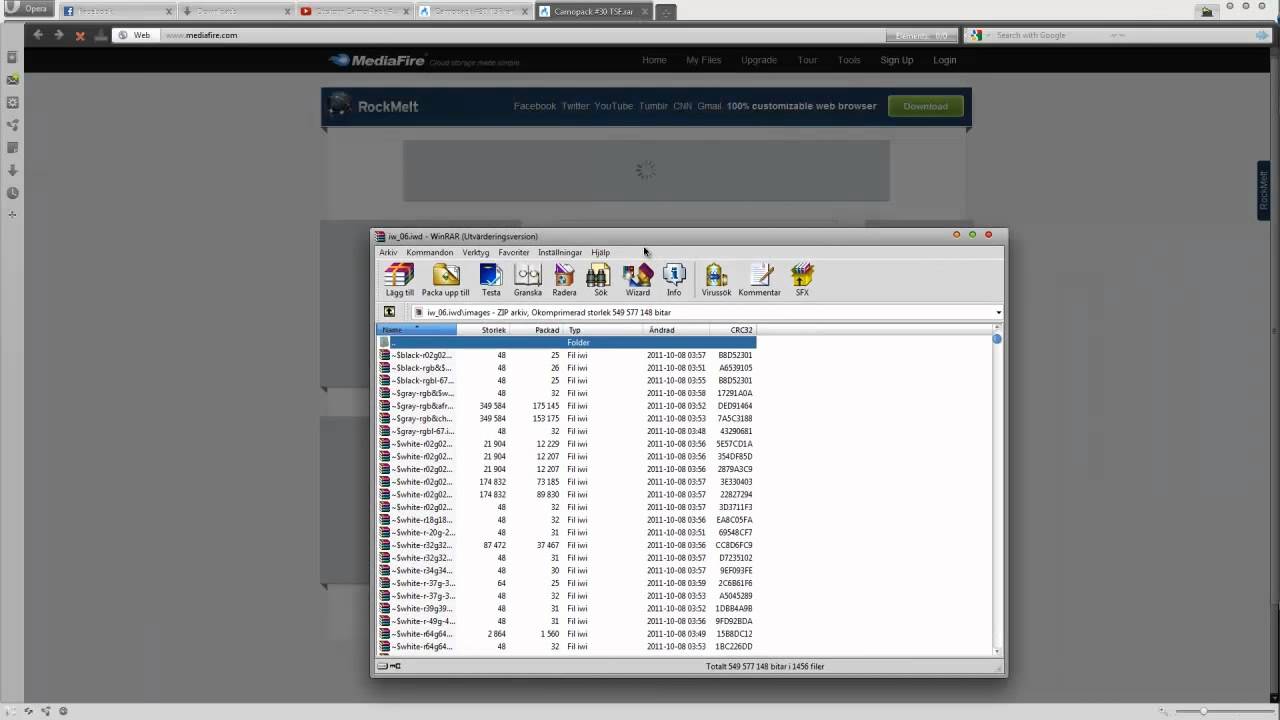Screen dimensions: 1280x720
Task: Open Opera sidebar mail icon
Action: click(12, 79)
